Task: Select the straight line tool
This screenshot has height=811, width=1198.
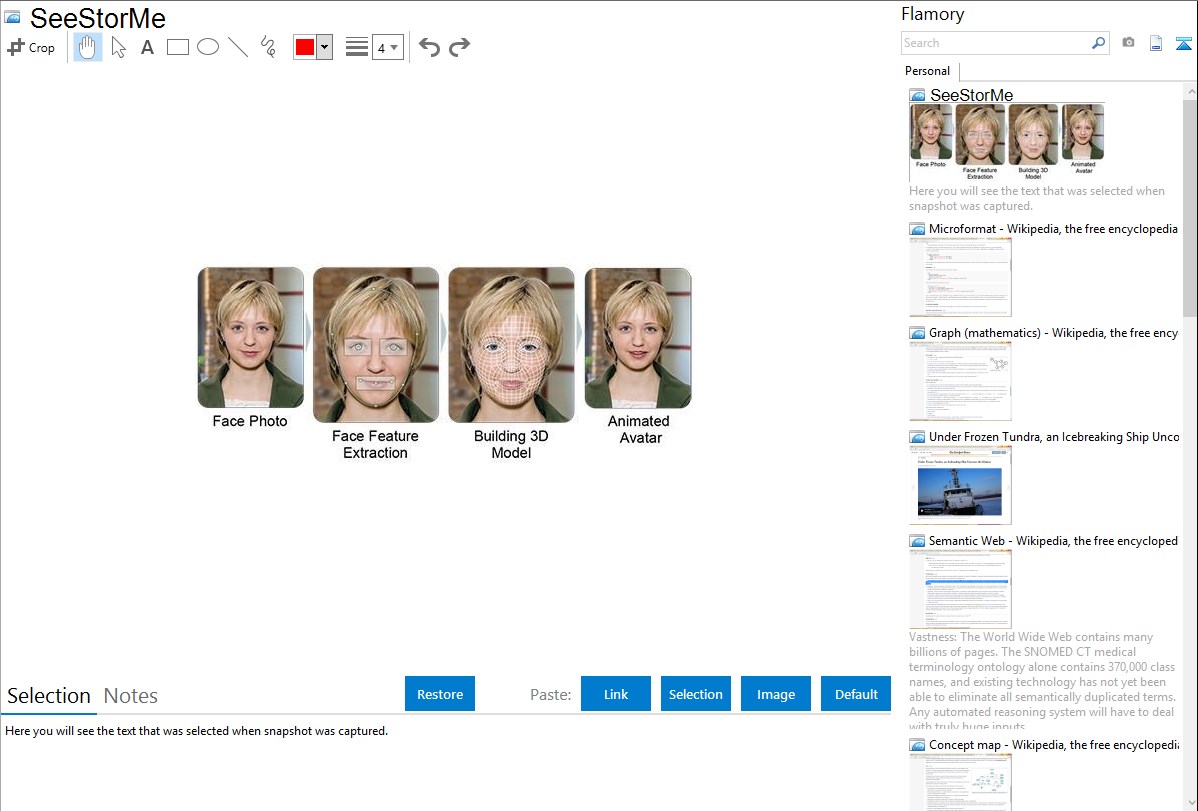Action: pyautogui.click(x=238, y=47)
